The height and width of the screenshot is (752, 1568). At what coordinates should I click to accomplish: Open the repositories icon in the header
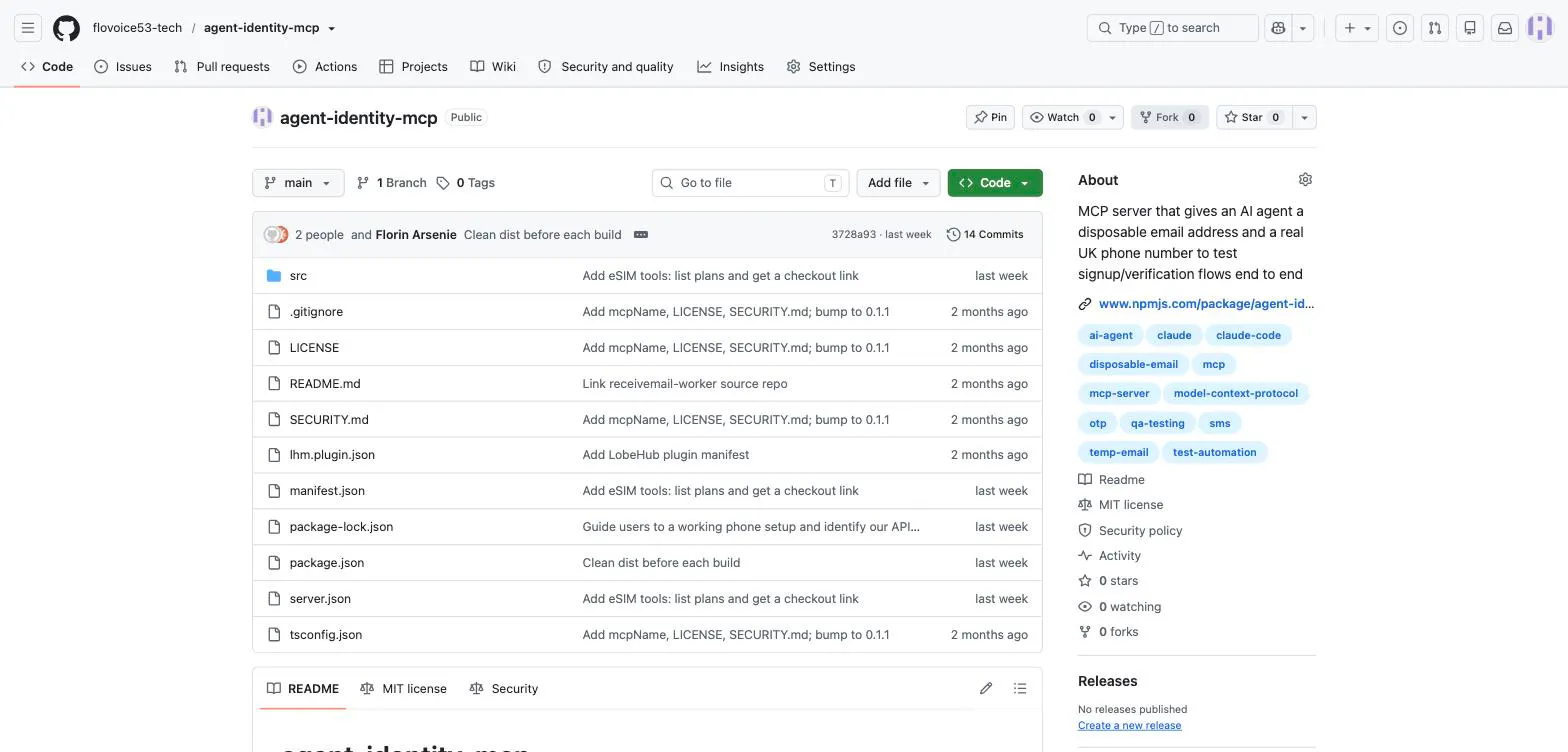point(1470,28)
